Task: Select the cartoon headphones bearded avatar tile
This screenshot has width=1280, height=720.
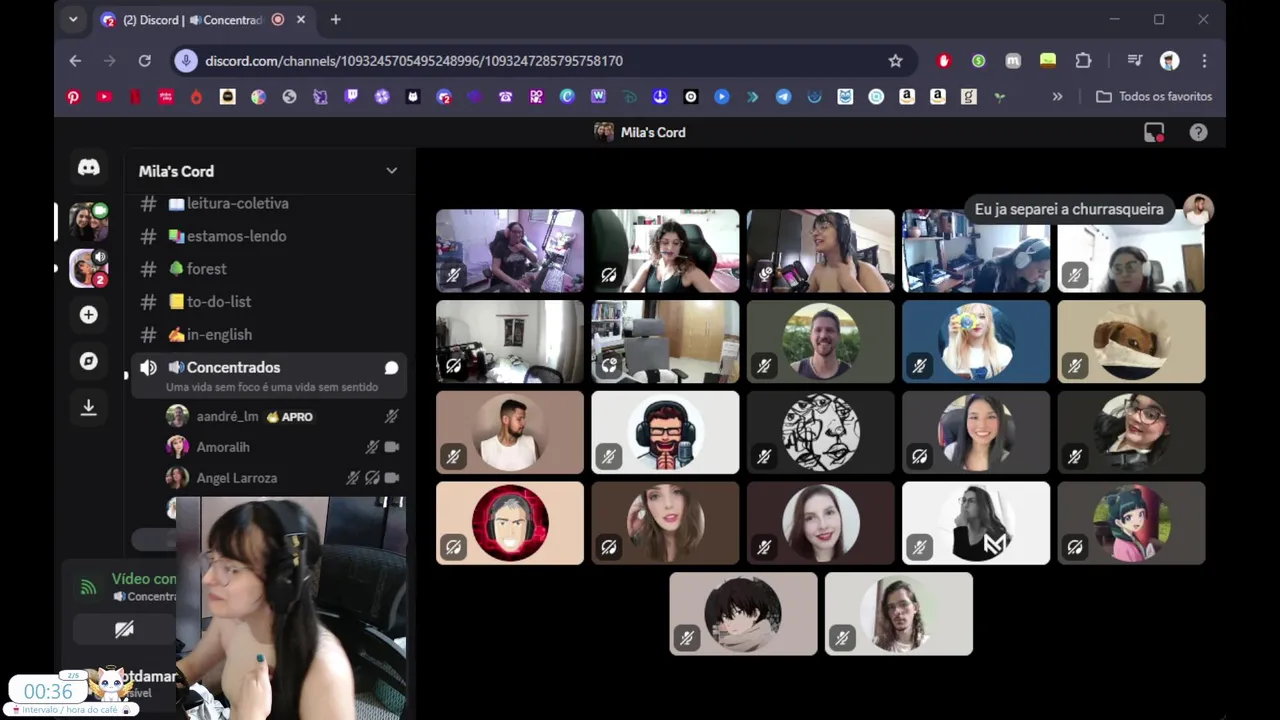Action: tap(665, 432)
